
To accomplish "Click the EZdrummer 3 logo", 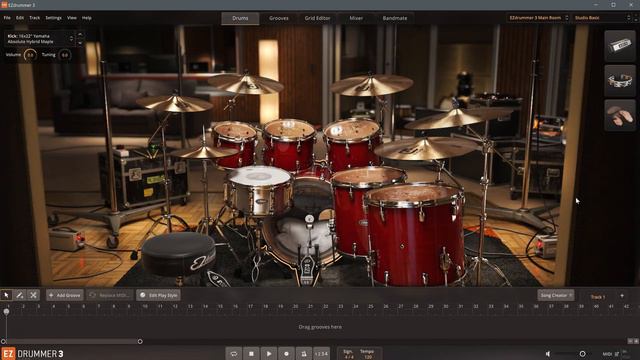I will pyautogui.click(x=33, y=353).
